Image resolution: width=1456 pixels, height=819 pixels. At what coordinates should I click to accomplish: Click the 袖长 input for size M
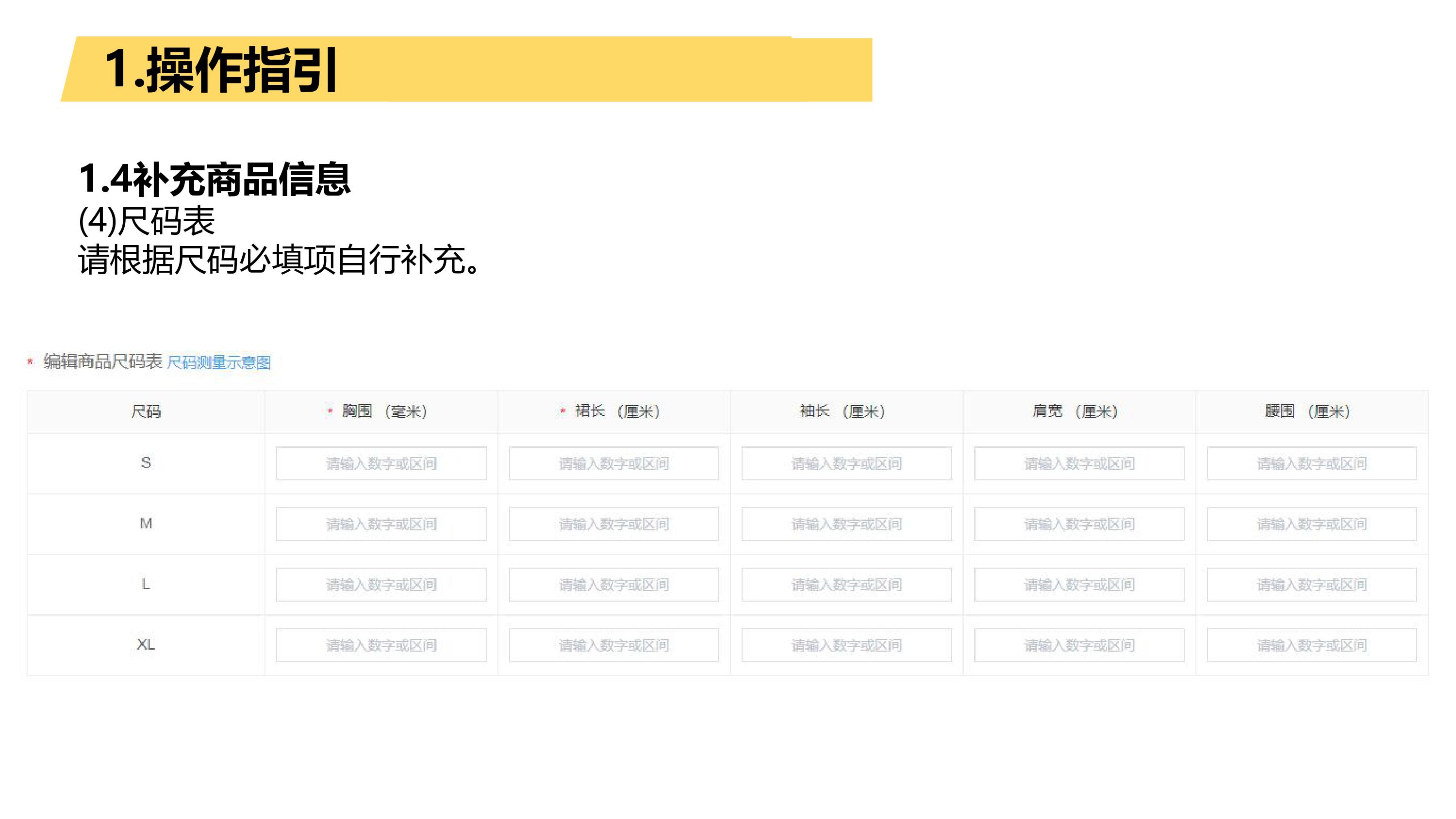(x=847, y=524)
